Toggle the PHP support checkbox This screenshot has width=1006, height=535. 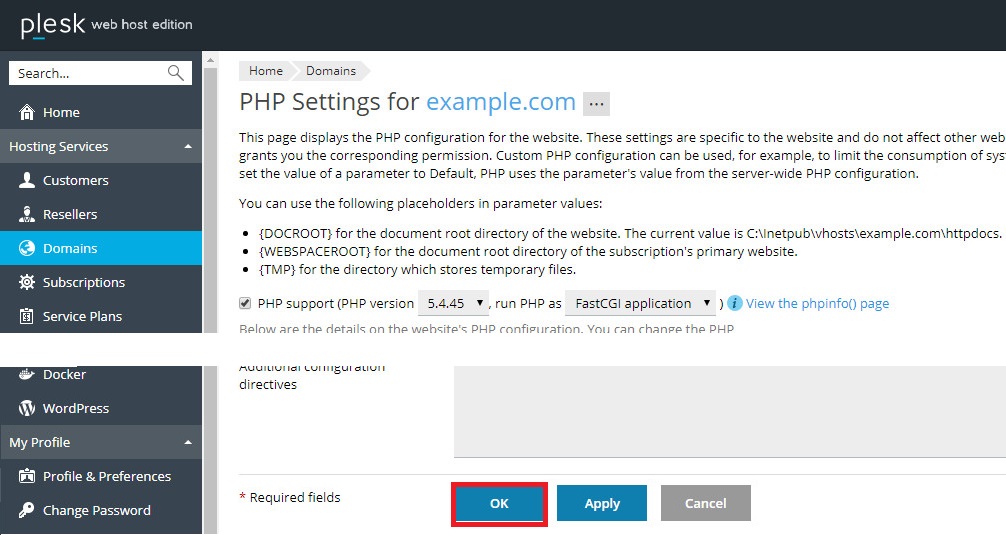pyautogui.click(x=245, y=303)
